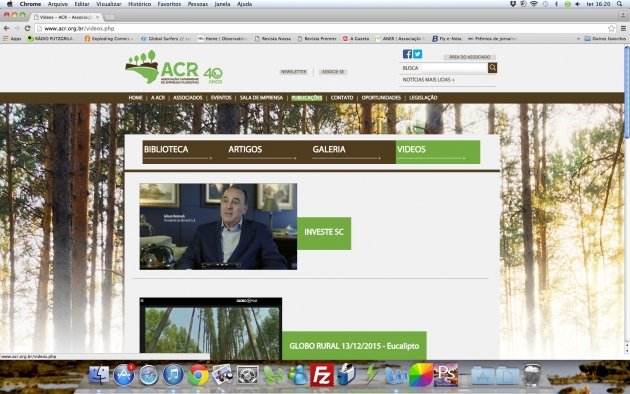630x394 pixels.
Task: Click the NEWSLETTER button
Action: click(294, 71)
